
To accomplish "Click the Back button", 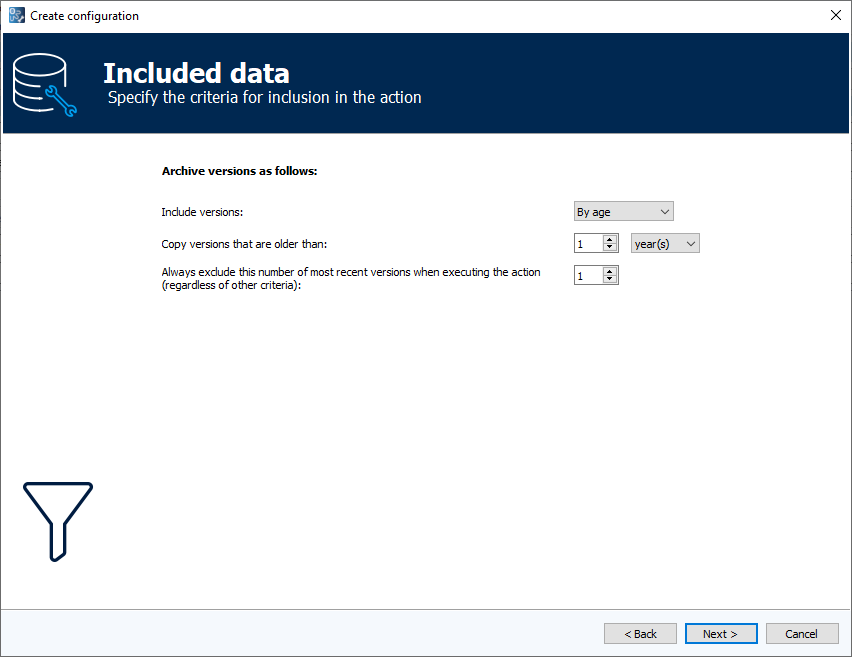I will point(640,633).
